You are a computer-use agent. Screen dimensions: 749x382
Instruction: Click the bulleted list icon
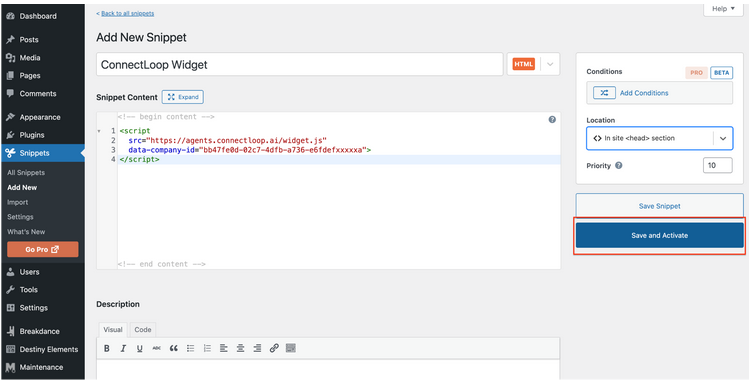click(x=190, y=349)
